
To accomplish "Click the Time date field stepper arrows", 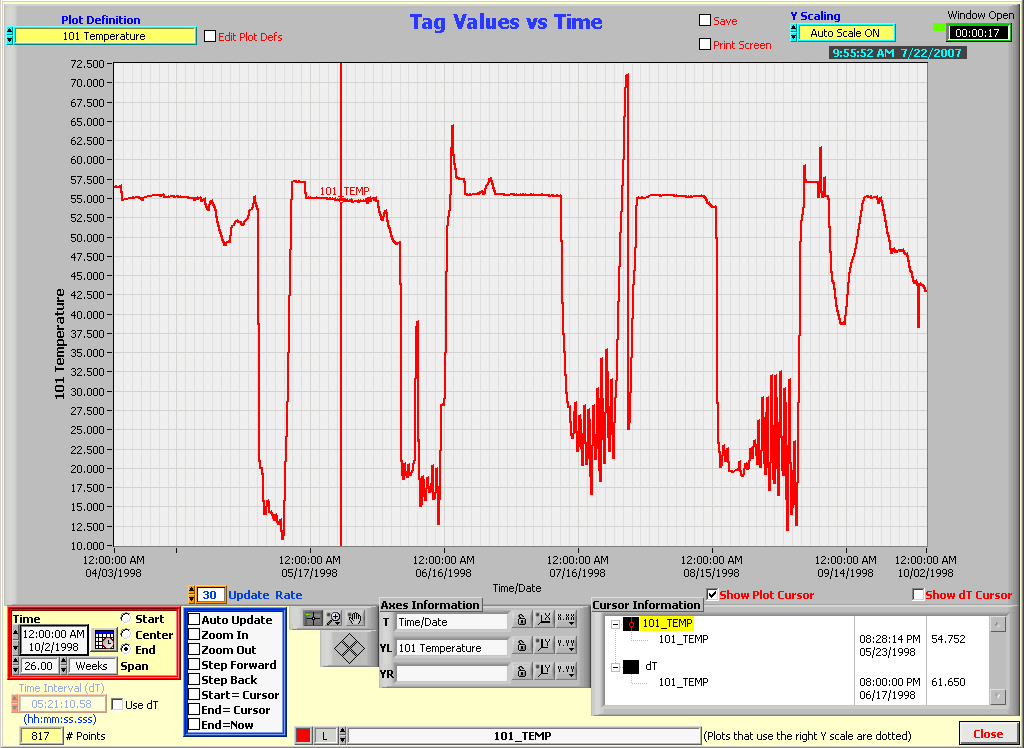I will (16, 640).
